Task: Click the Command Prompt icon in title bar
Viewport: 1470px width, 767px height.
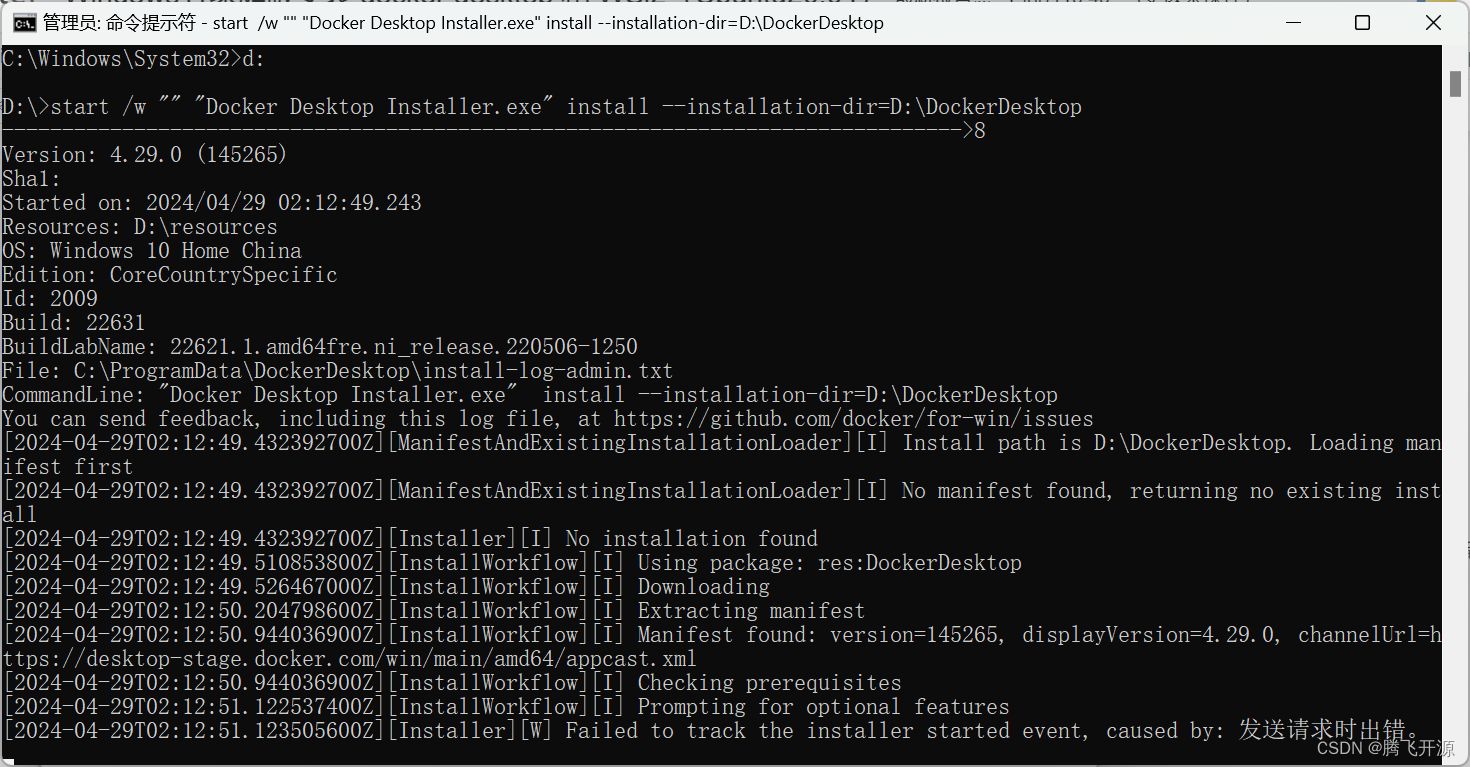Action: 24,22
